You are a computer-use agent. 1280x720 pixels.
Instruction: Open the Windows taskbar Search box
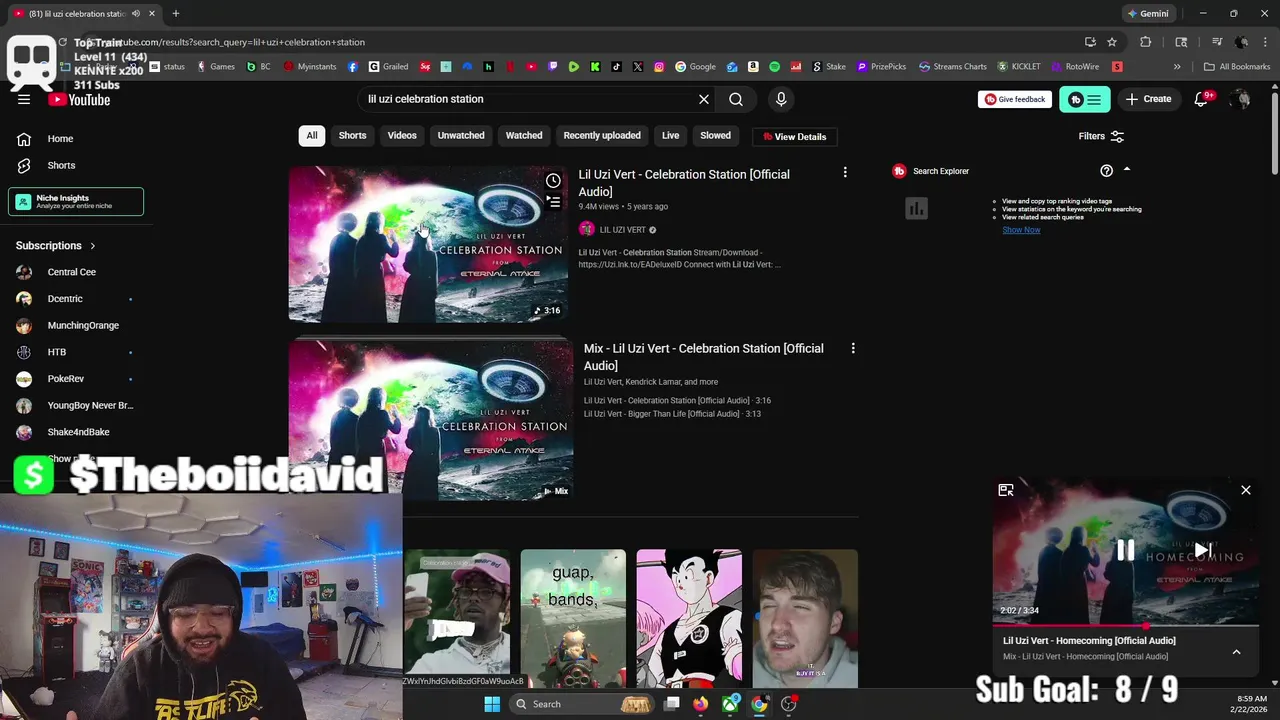click(x=582, y=704)
